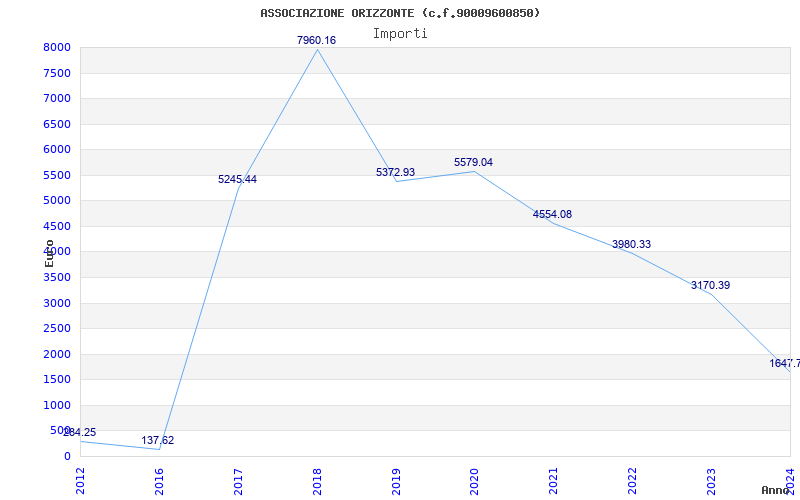Click the x-axis year 2016
The width and height of the screenshot is (800, 500).
(159, 481)
